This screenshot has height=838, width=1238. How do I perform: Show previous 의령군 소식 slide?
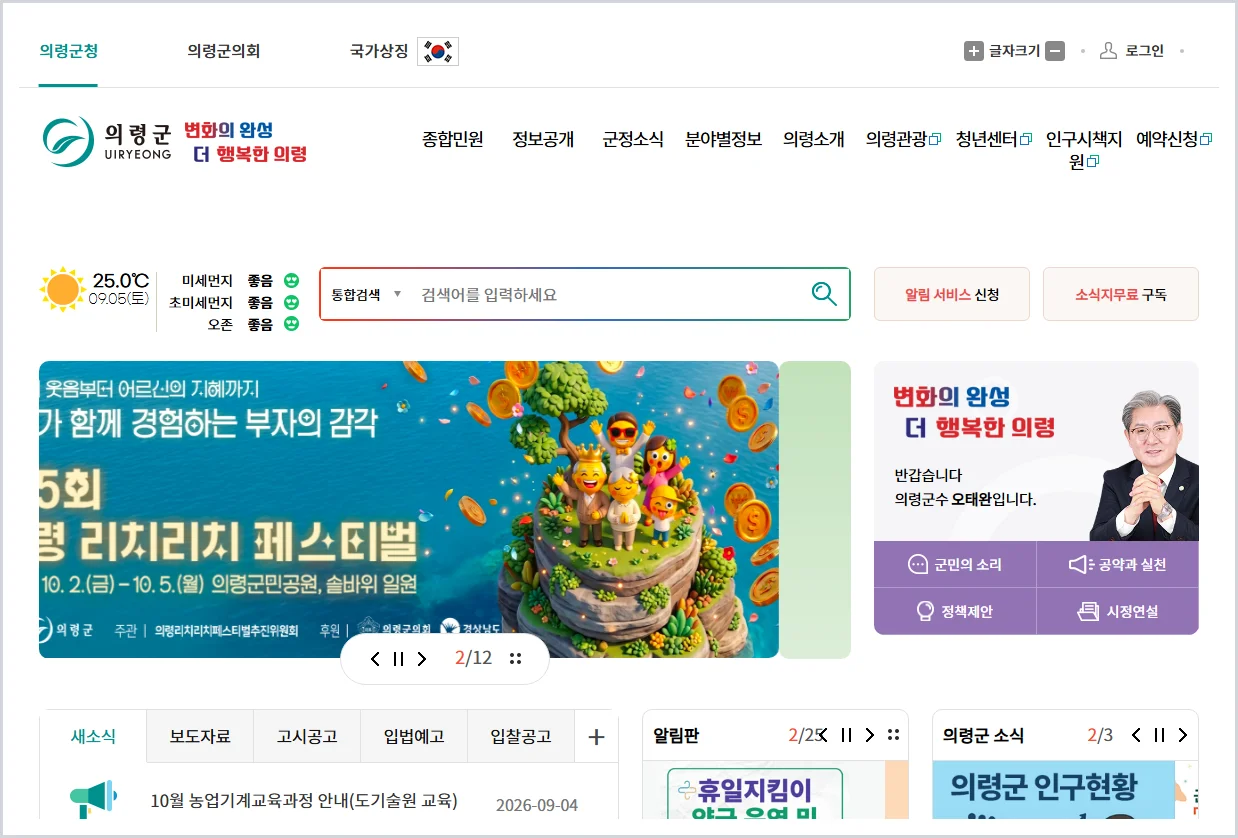tap(1136, 735)
